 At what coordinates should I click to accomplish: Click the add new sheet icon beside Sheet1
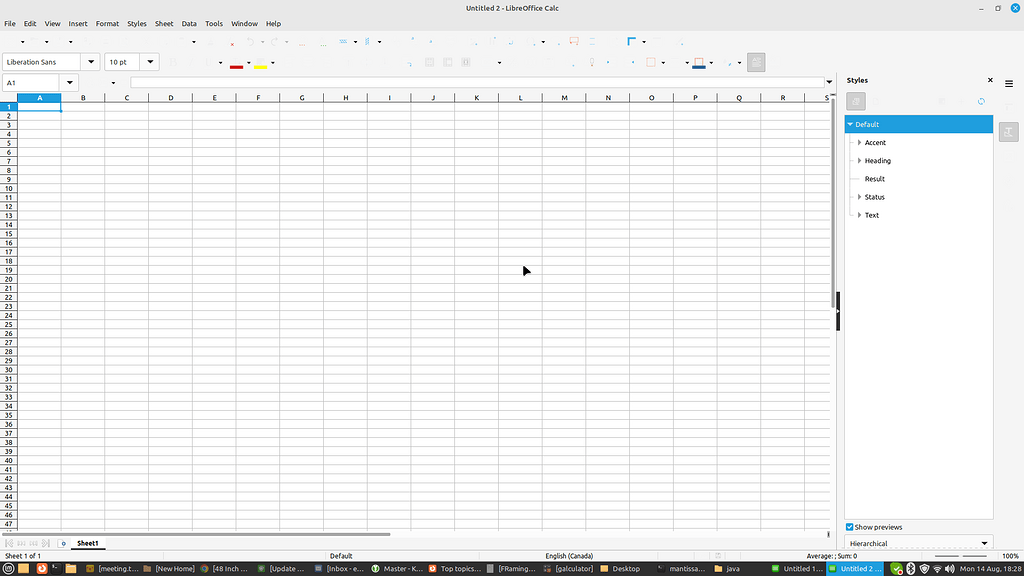(63, 543)
